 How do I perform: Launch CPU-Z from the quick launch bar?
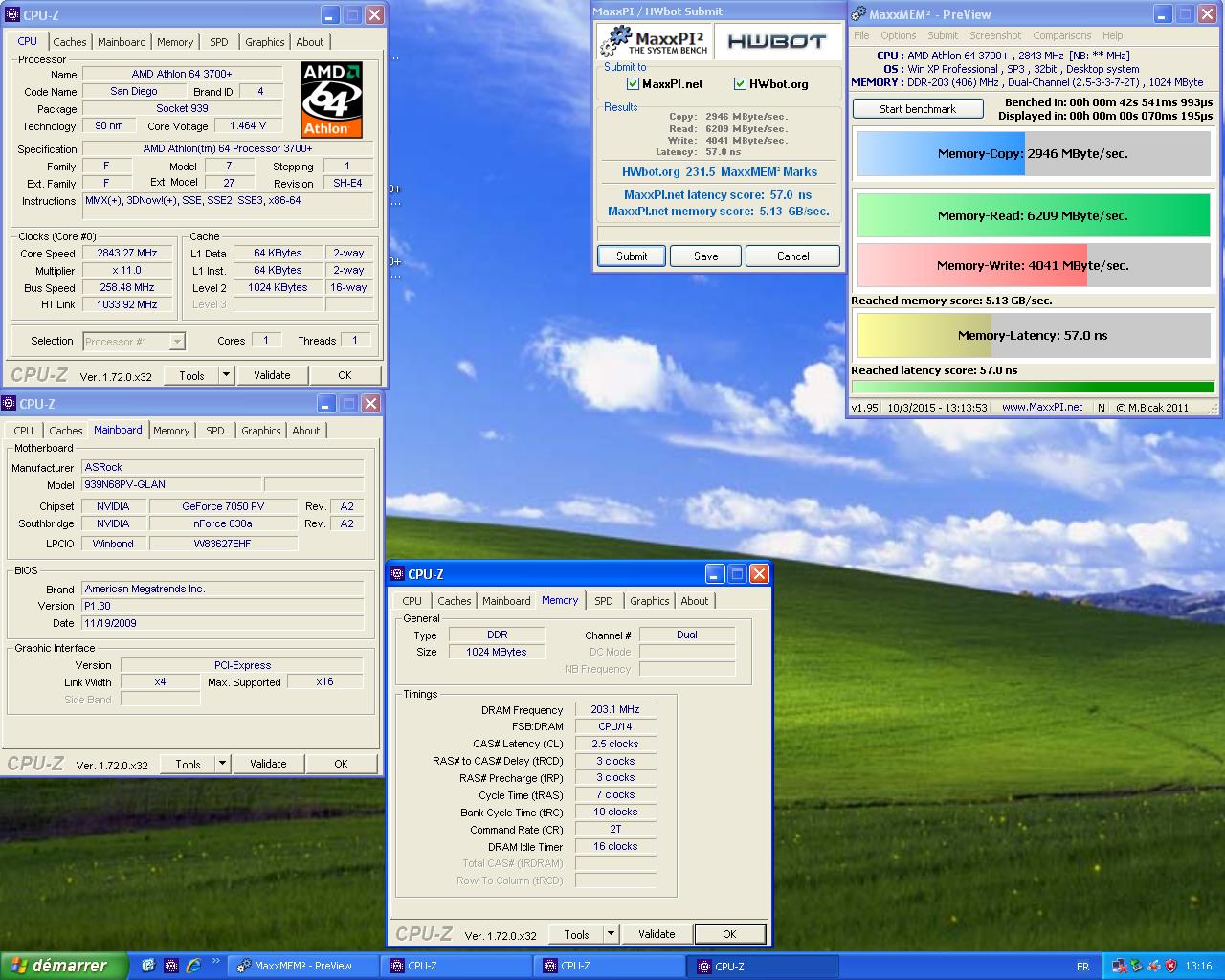pyautogui.click(x=170, y=966)
